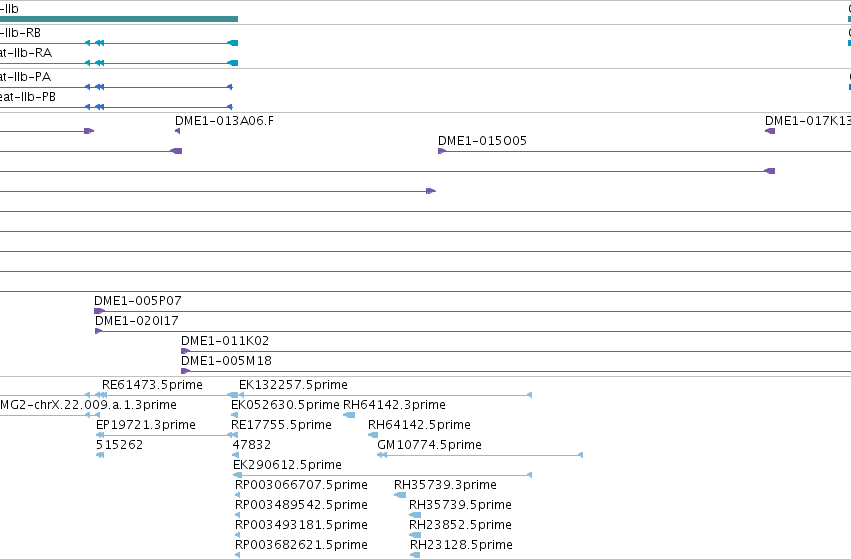The width and height of the screenshot is (851, 560).
Task: Select the EK290612.5prime EST label
Action: coord(287,466)
